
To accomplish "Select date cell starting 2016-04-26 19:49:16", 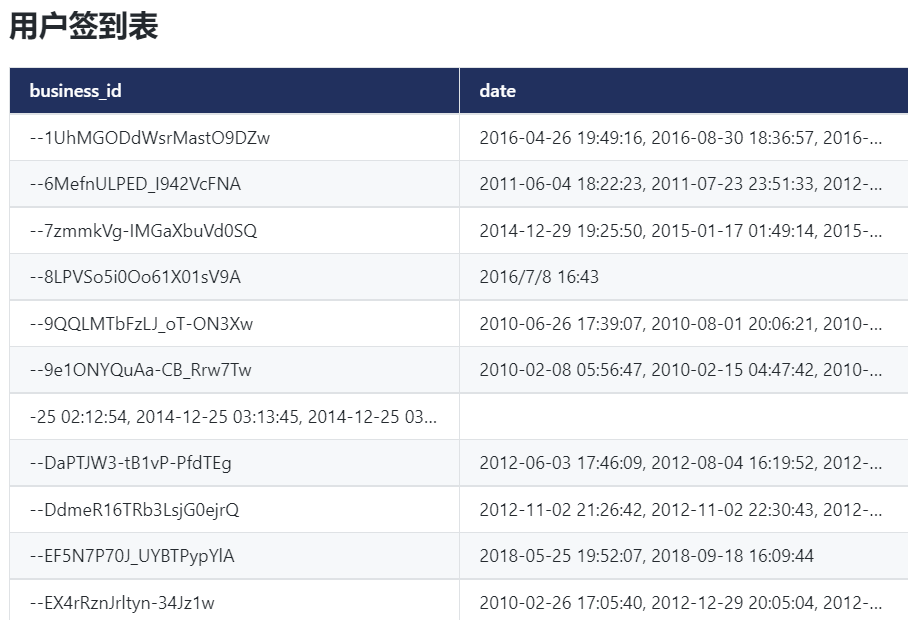I will [x=680, y=138].
